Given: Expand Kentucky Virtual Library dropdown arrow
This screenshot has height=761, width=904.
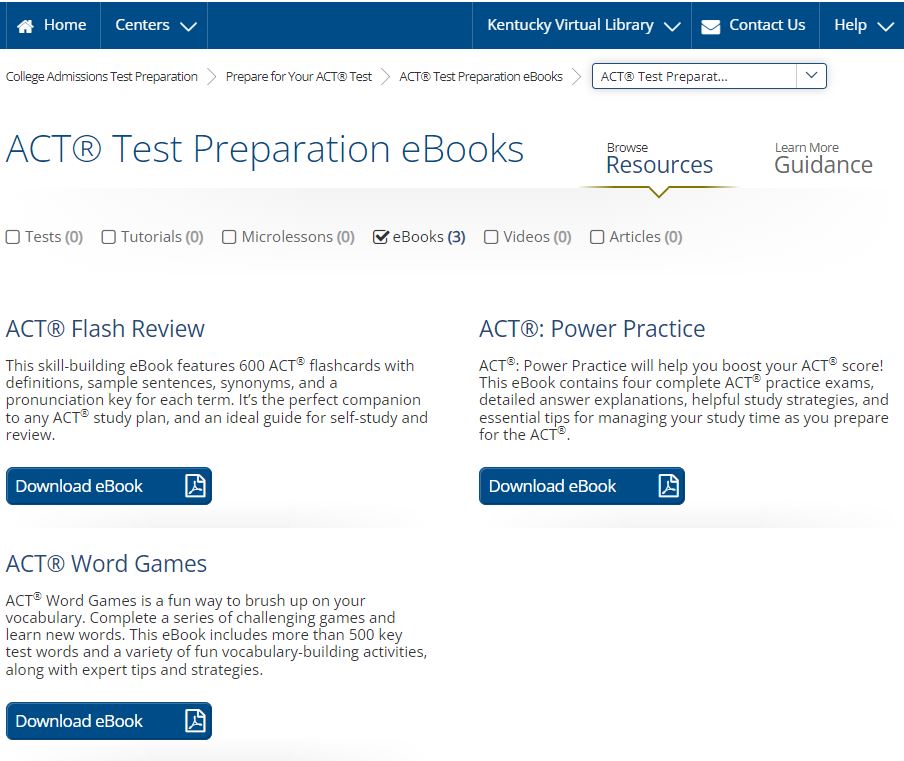Looking at the screenshot, I should point(672,27).
